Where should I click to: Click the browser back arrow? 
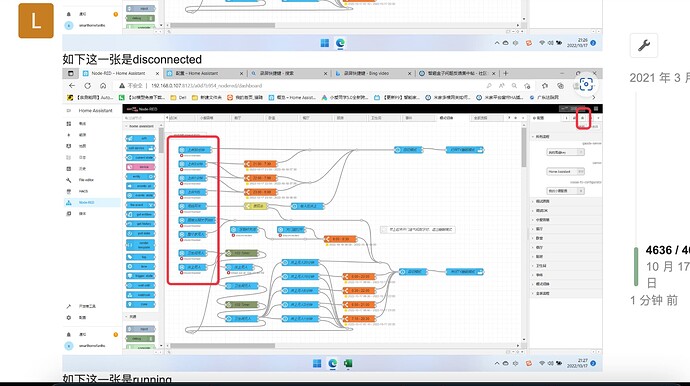tap(72, 85)
